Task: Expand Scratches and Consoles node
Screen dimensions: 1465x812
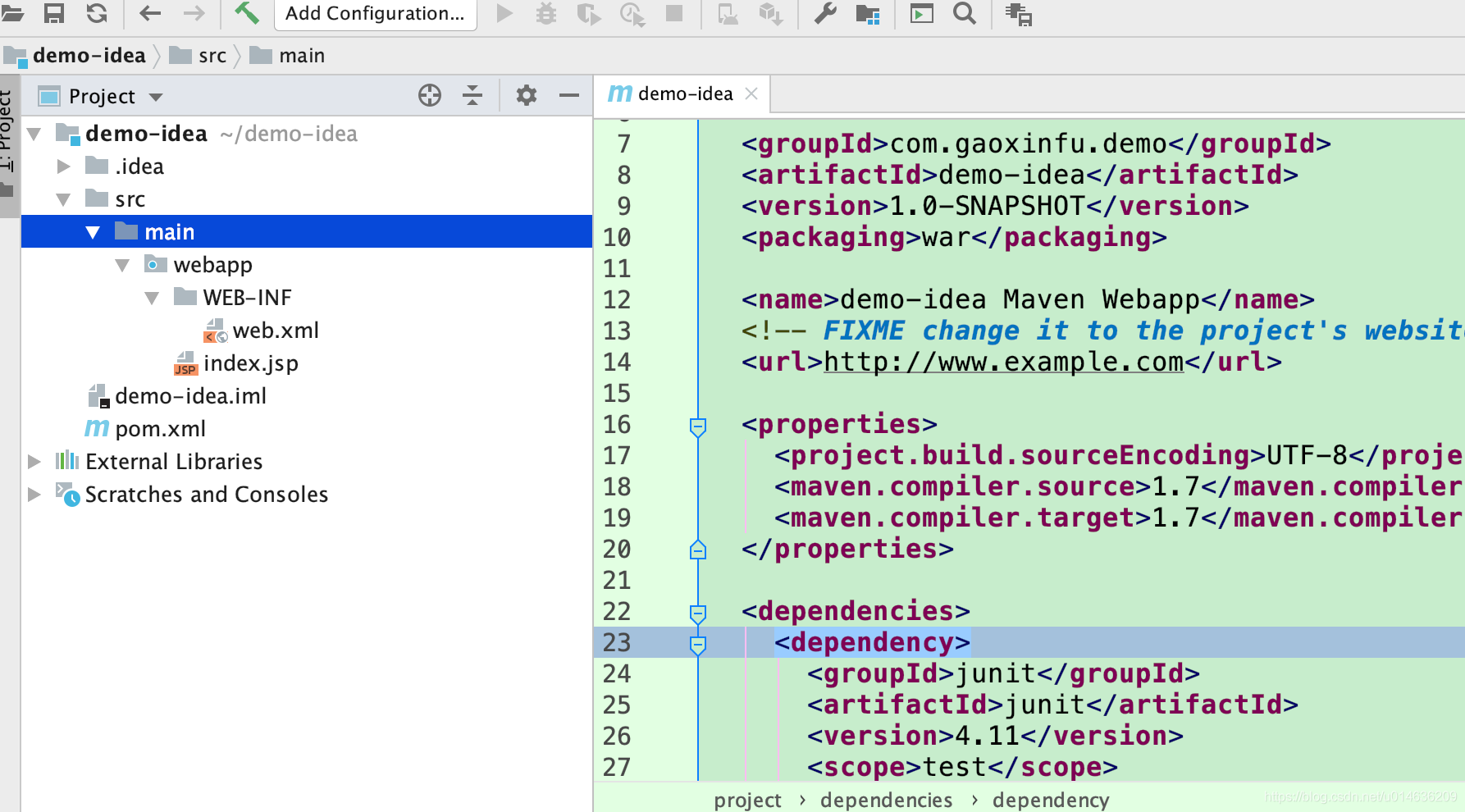Action: click(x=34, y=495)
